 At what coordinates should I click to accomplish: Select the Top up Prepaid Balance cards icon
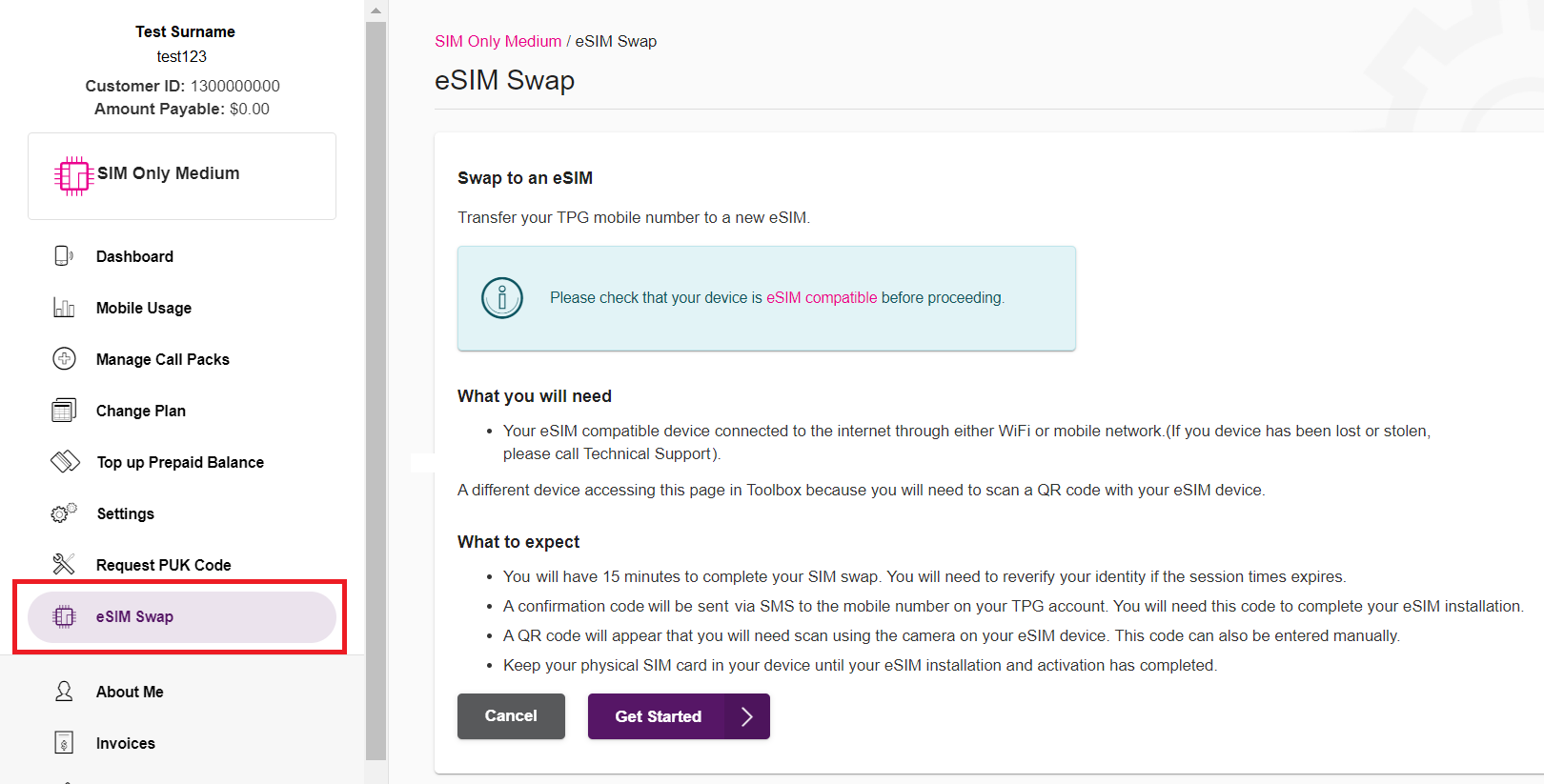pyautogui.click(x=63, y=461)
